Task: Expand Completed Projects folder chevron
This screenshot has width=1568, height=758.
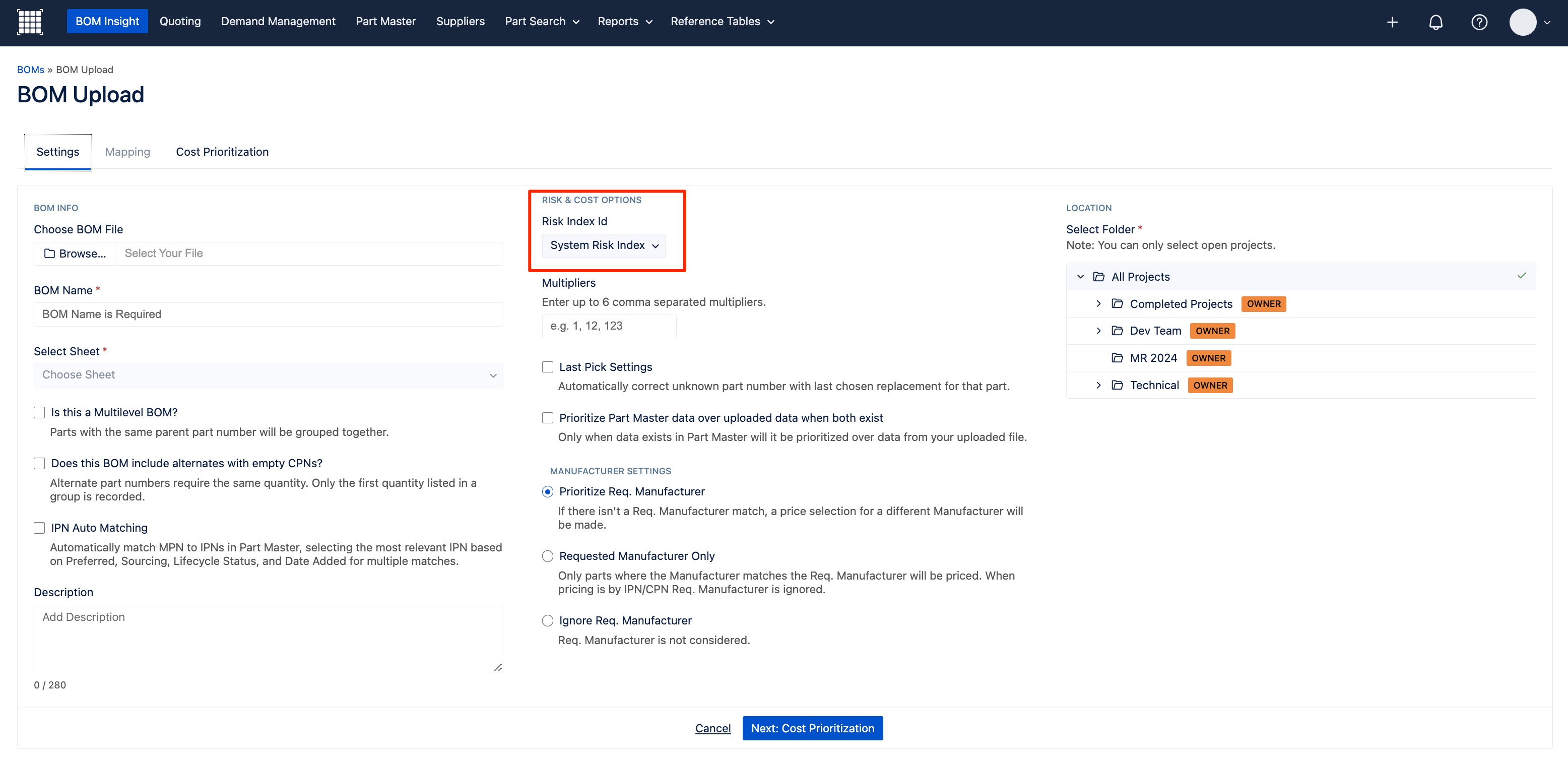Action: click(x=1099, y=303)
